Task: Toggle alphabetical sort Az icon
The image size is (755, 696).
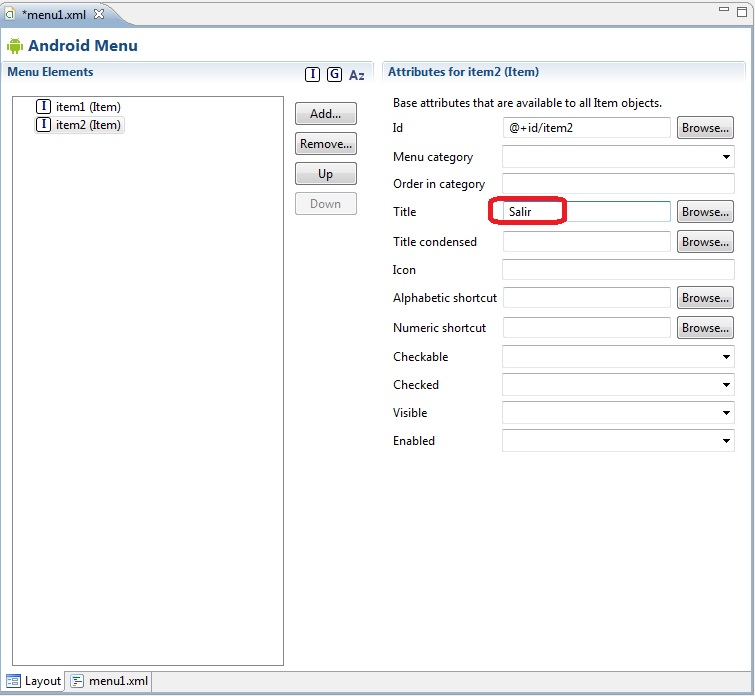Action: tap(356, 75)
